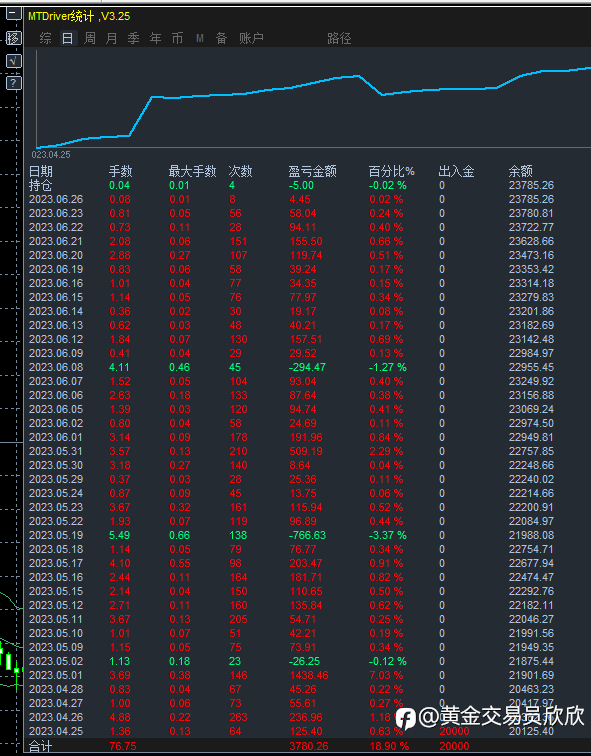The width and height of the screenshot is (591, 756).
Task: Click profit 203.47 in the 2023.05.17 row
Action: tap(306, 563)
